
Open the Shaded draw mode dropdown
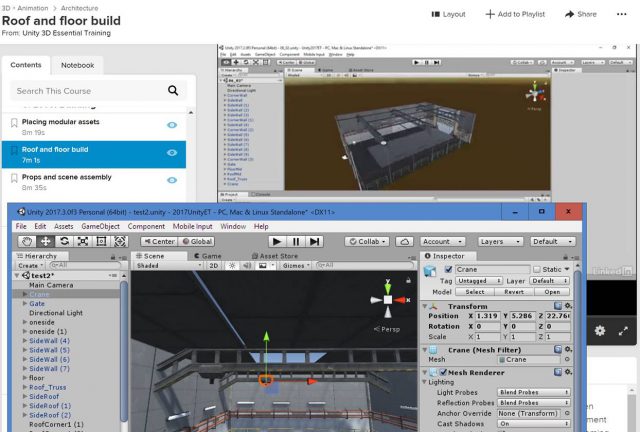click(169, 266)
